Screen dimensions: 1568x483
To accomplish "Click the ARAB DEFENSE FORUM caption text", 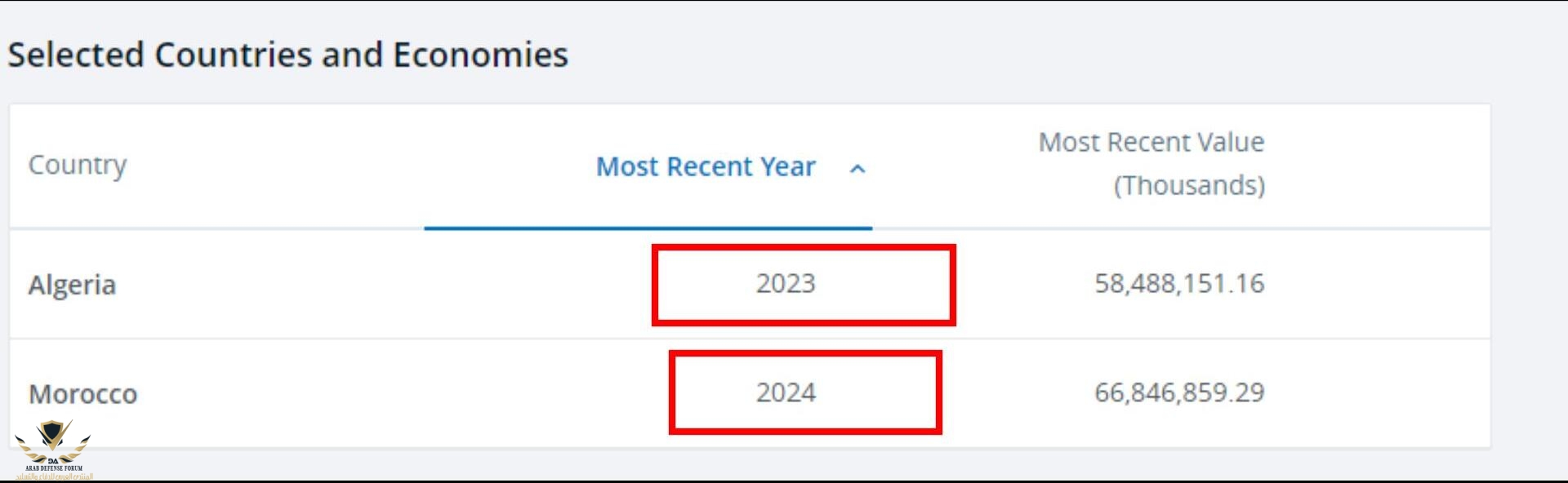I will (x=54, y=468).
